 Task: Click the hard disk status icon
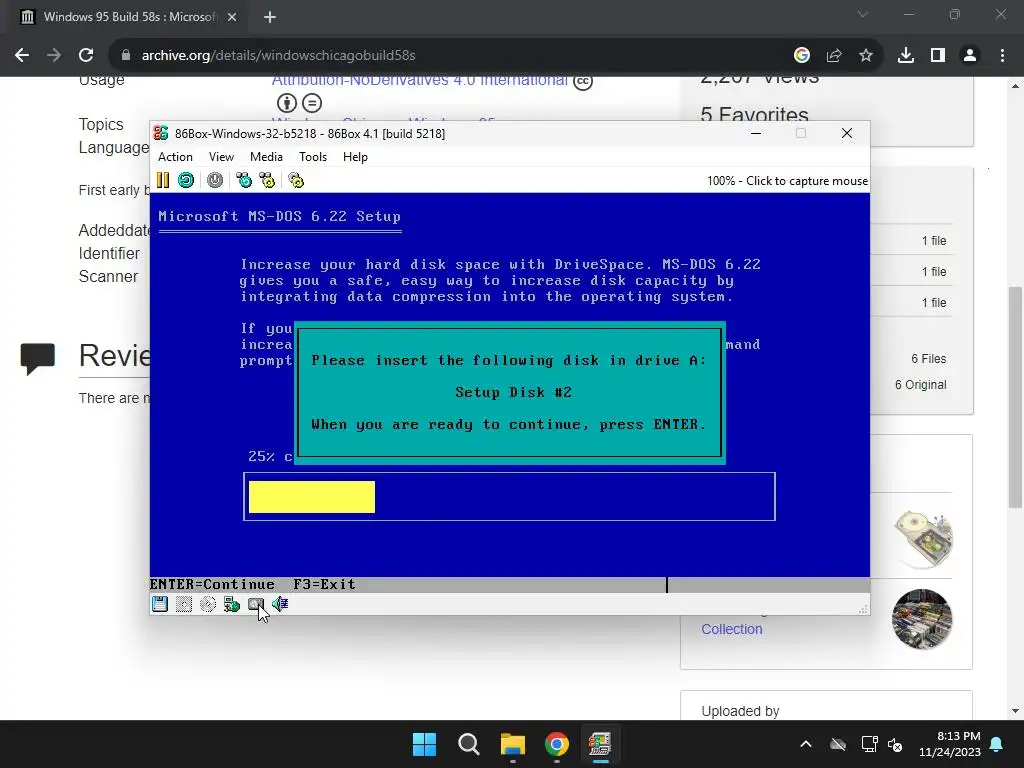pyautogui.click(x=255, y=604)
